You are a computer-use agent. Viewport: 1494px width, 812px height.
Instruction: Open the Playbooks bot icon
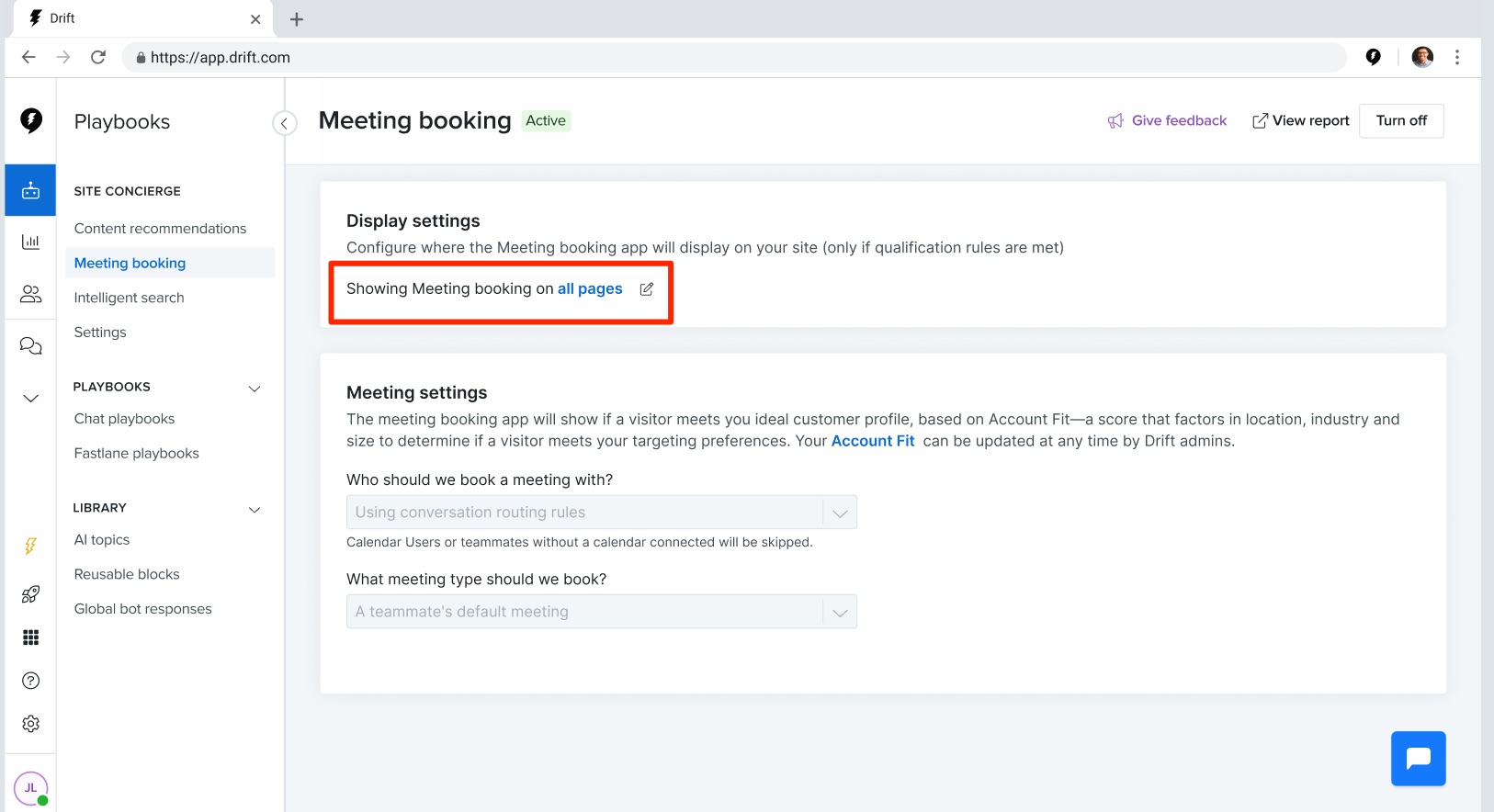pos(30,190)
